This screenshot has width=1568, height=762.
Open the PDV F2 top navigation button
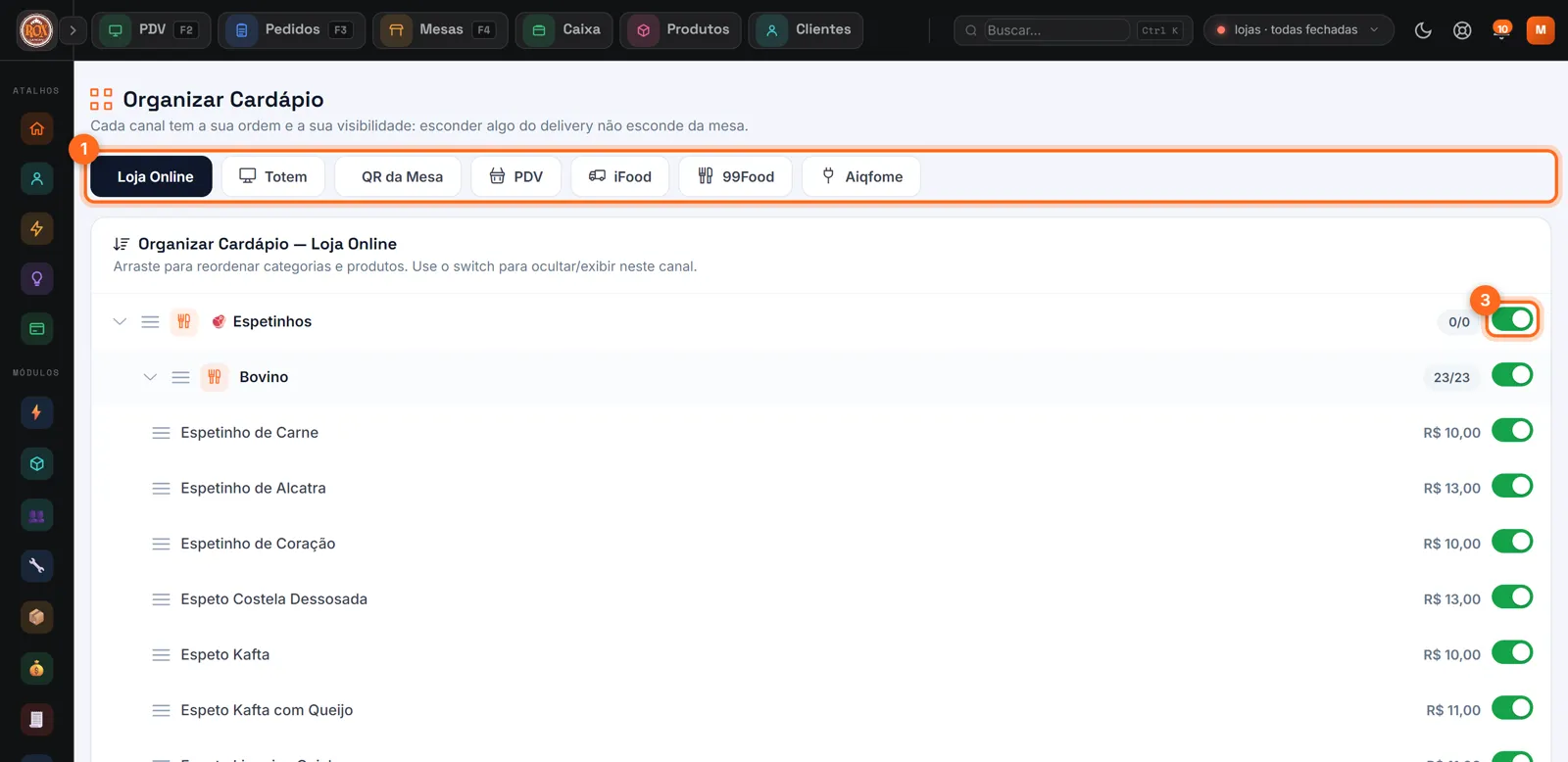click(151, 30)
